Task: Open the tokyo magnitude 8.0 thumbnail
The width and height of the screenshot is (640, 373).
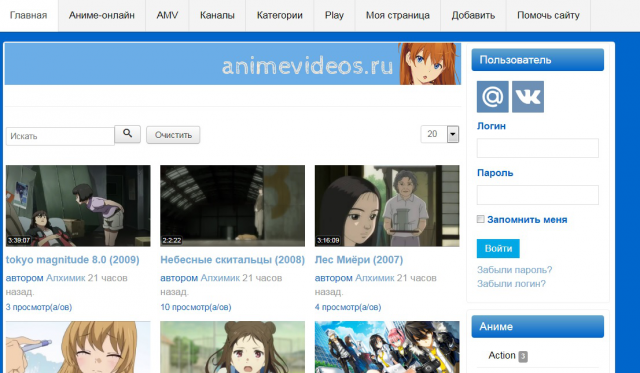Action: click(78, 206)
